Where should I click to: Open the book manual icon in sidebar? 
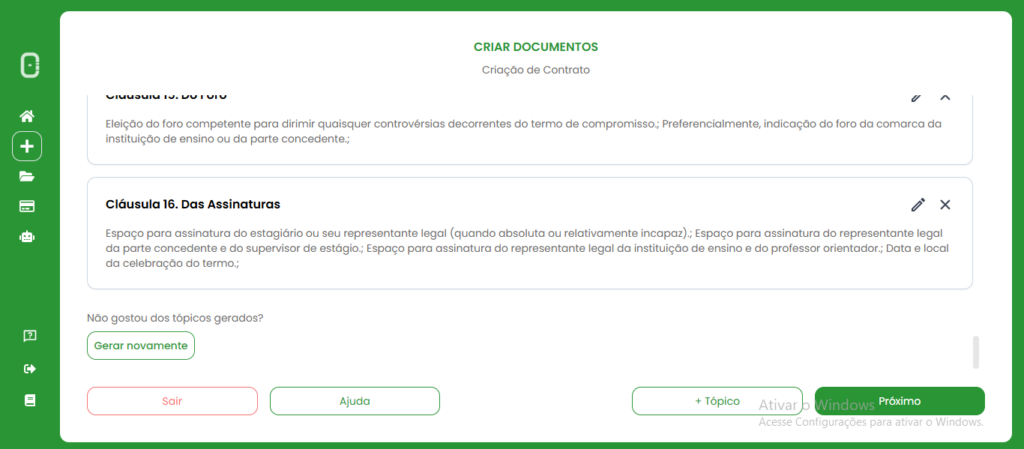[x=29, y=400]
